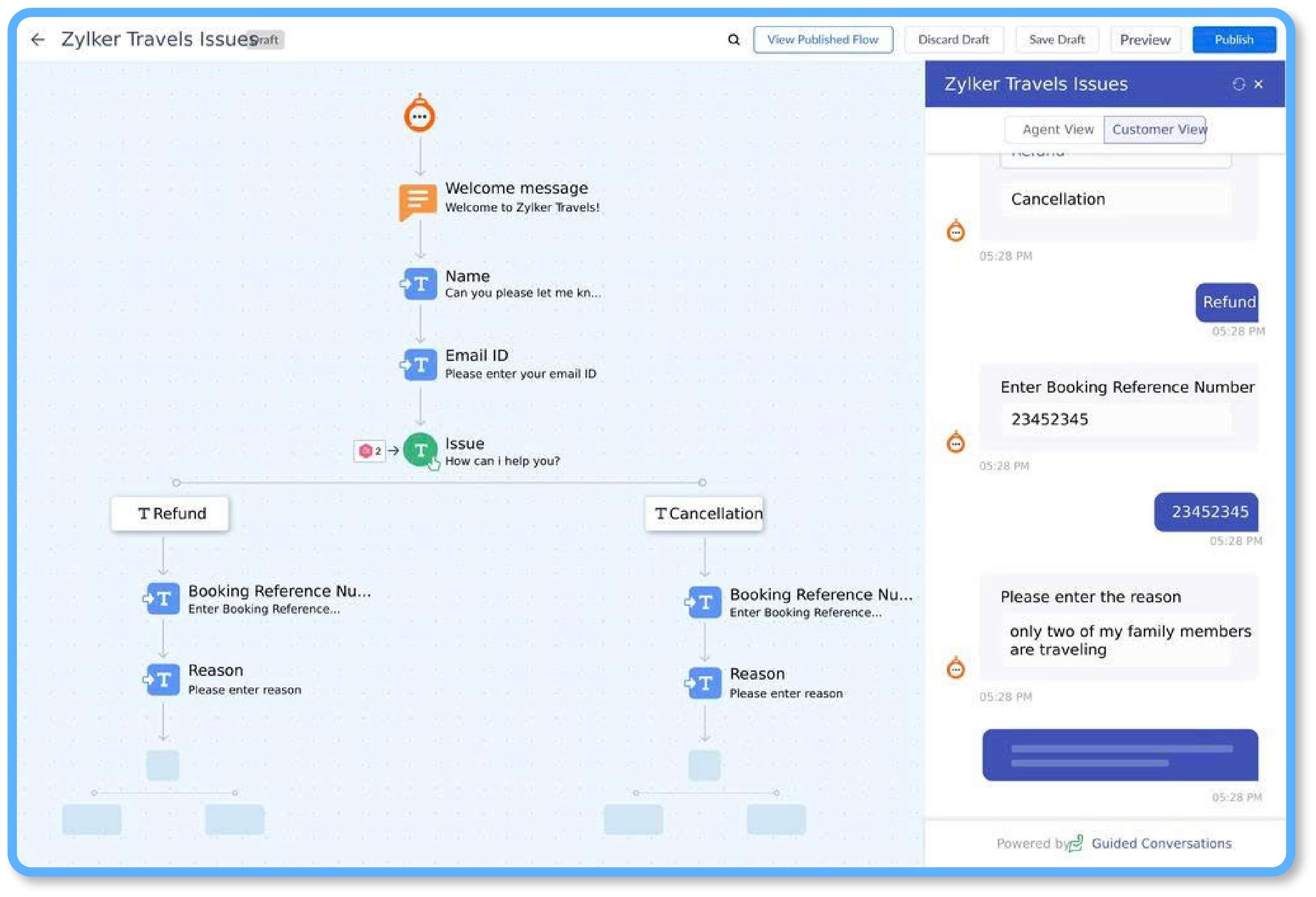The height and width of the screenshot is (897, 1316).
Task: Click the Discard Draft button
Action: click(953, 40)
